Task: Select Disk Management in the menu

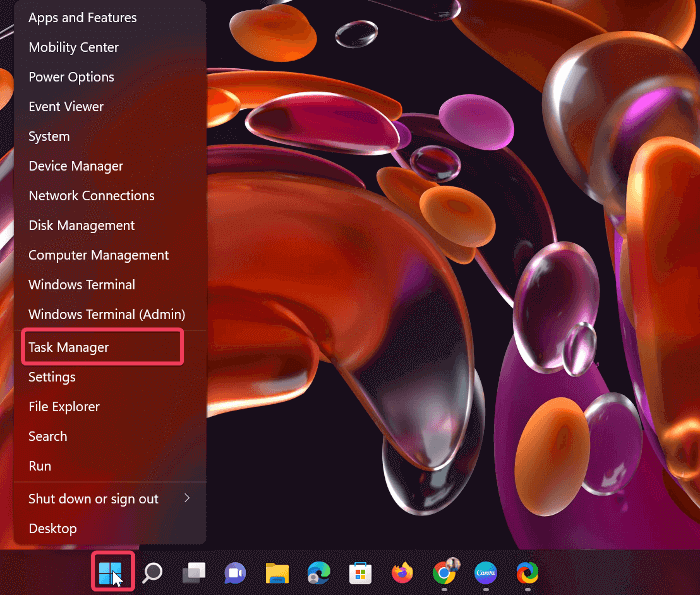Action: coord(82,225)
